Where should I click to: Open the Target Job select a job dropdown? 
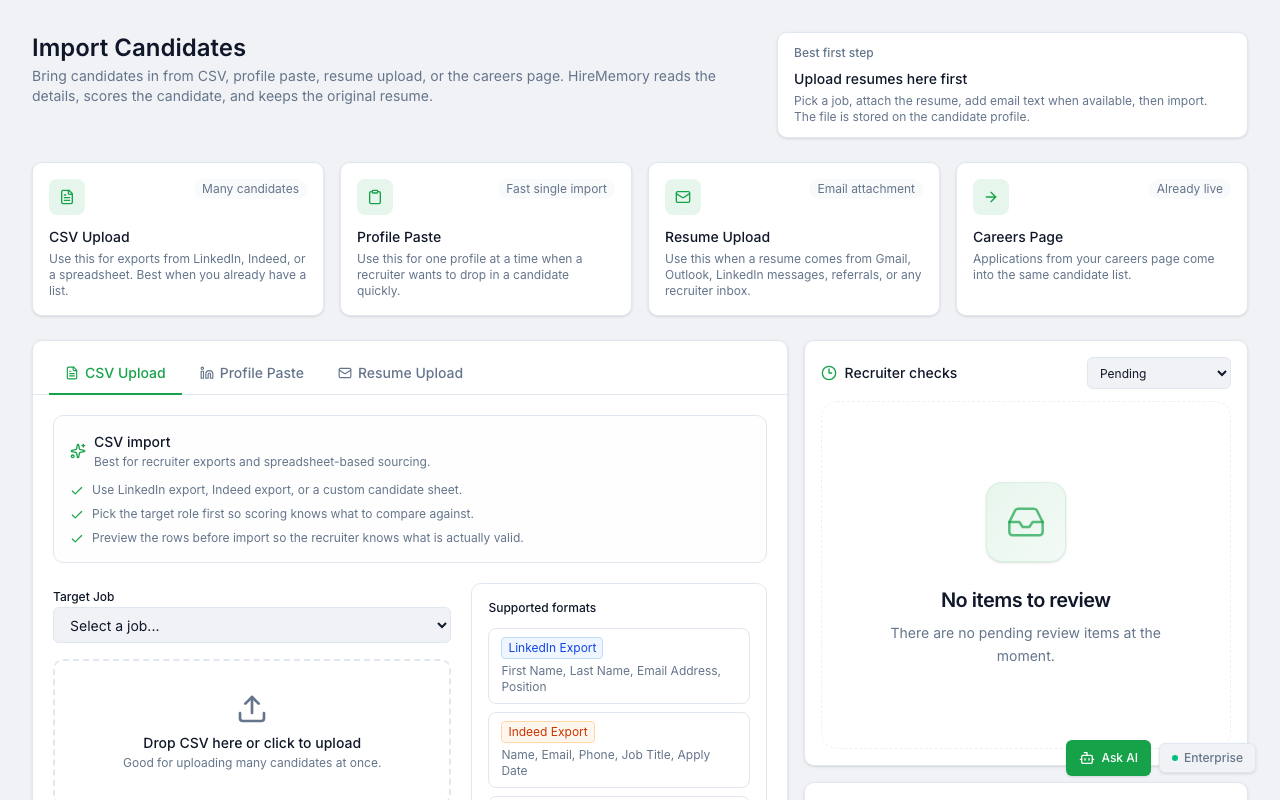(x=252, y=625)
